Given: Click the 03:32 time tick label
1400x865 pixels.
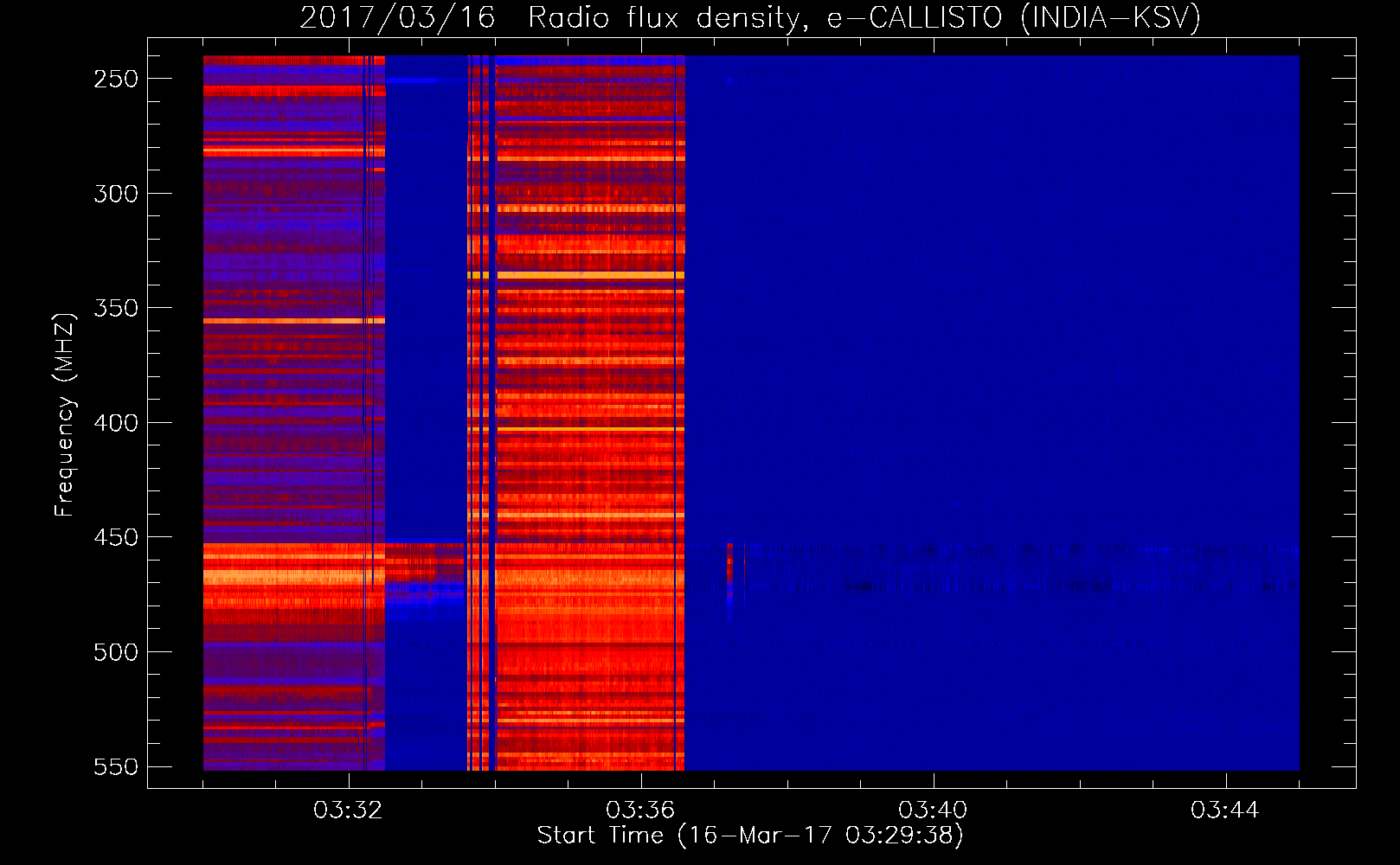Looking at the screenshot, I should pos(348,810).
